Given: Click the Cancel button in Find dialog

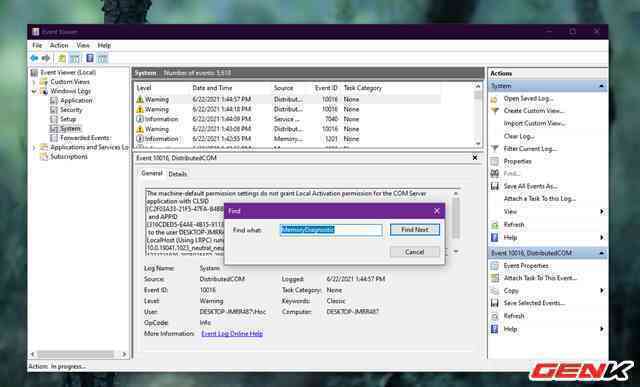Looking at the screenshot, I should pyautogui.click(x=415, y=252).
